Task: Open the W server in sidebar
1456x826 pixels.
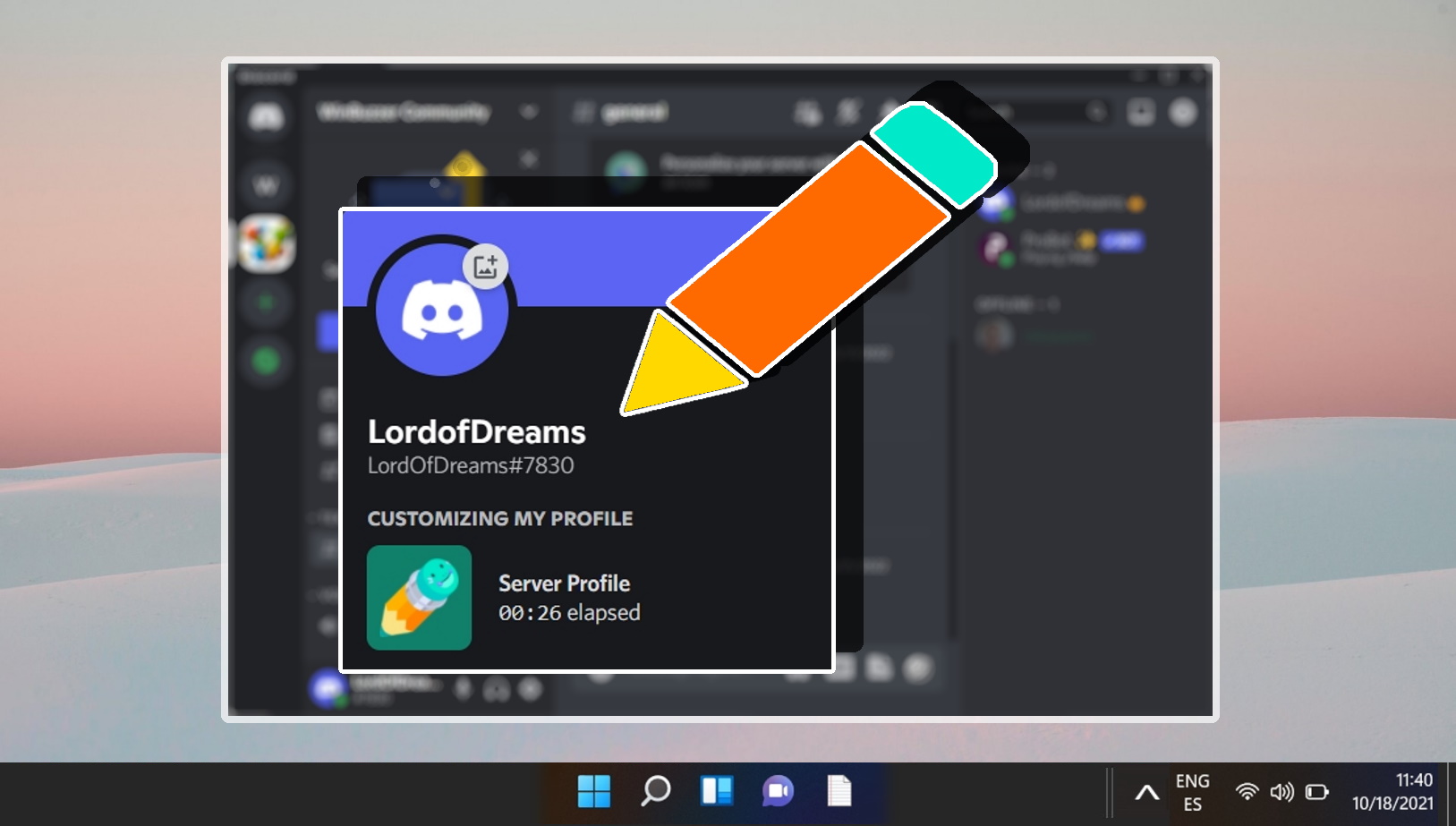Action: pyautogui.click(x=266, y=185)
